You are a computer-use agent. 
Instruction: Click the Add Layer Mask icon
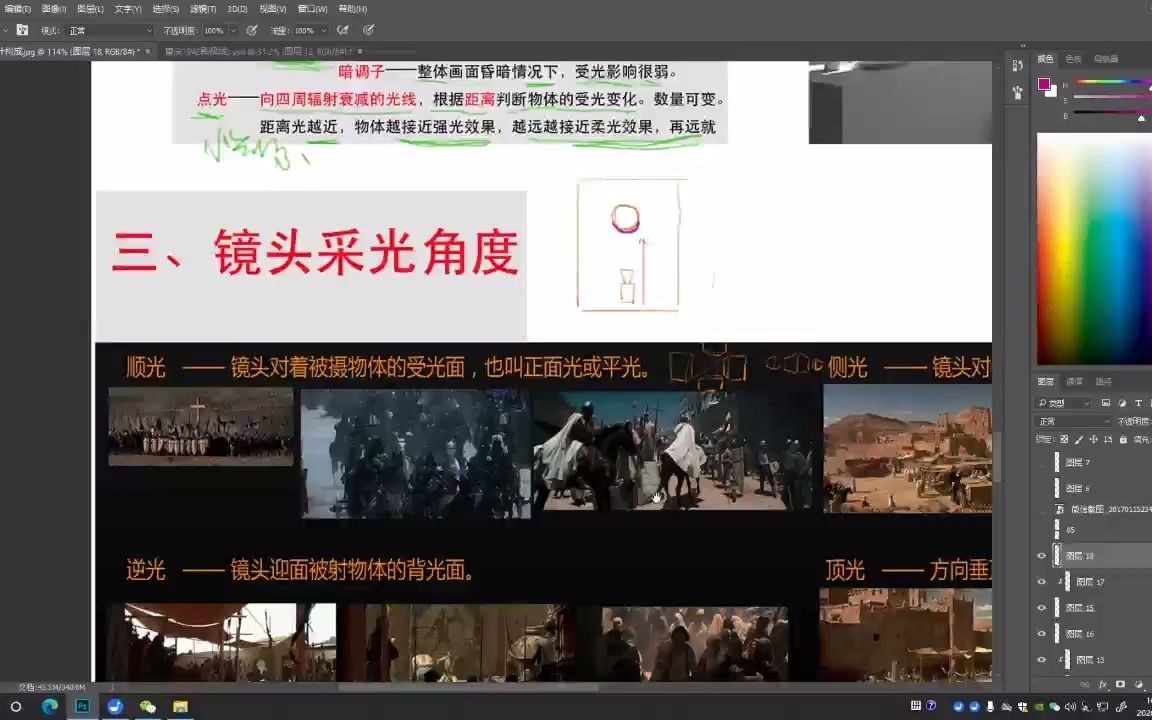[x=1120, y=684]
